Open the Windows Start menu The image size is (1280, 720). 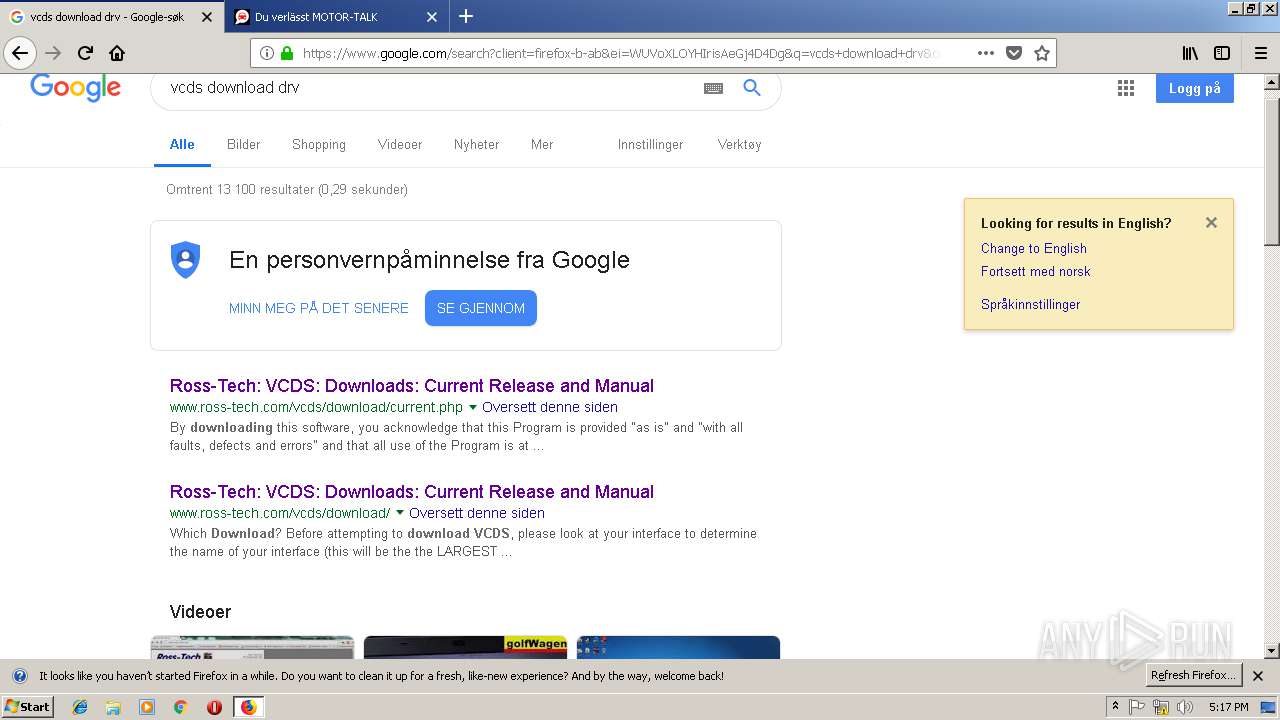[x=27, y=706]
